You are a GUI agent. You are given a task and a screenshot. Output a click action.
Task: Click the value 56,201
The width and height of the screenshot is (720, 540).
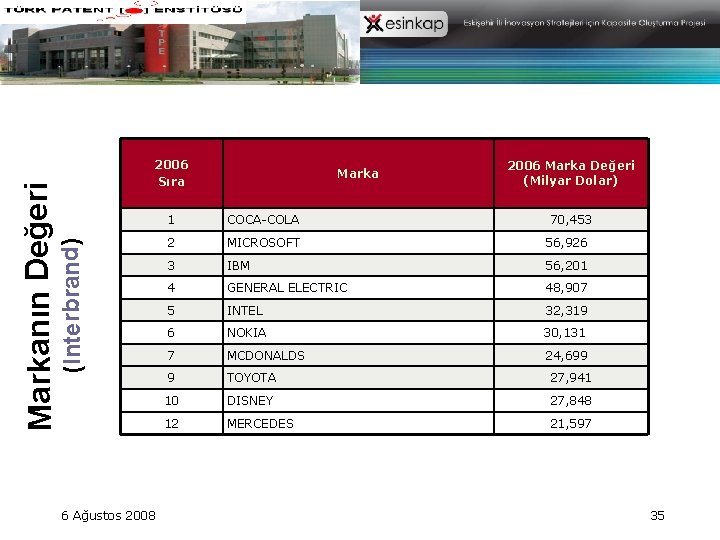tap(566, 265)
